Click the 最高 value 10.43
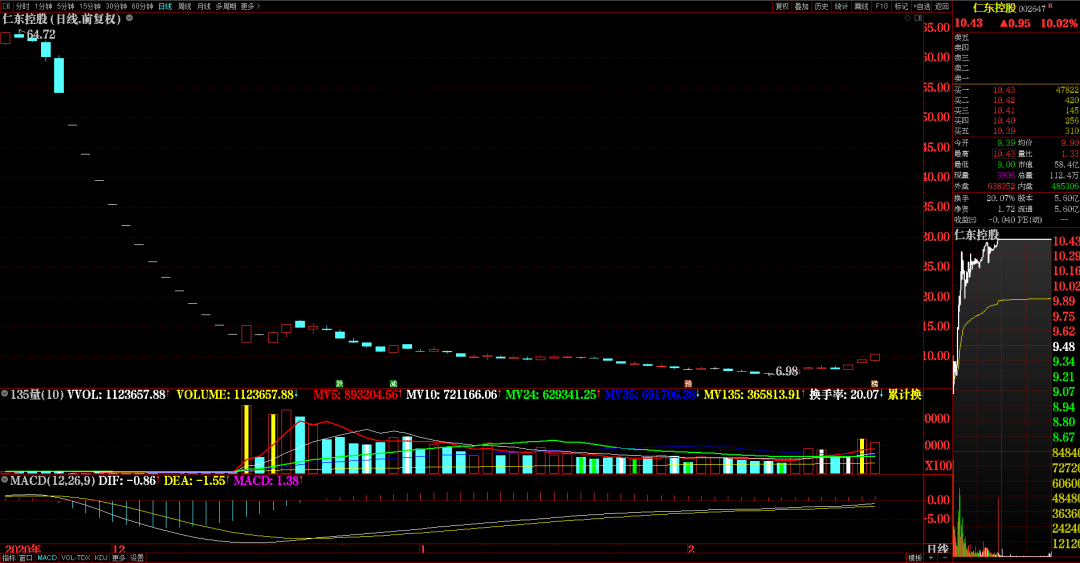This screenshot has height=563, width=1080. pos(1004,154)
